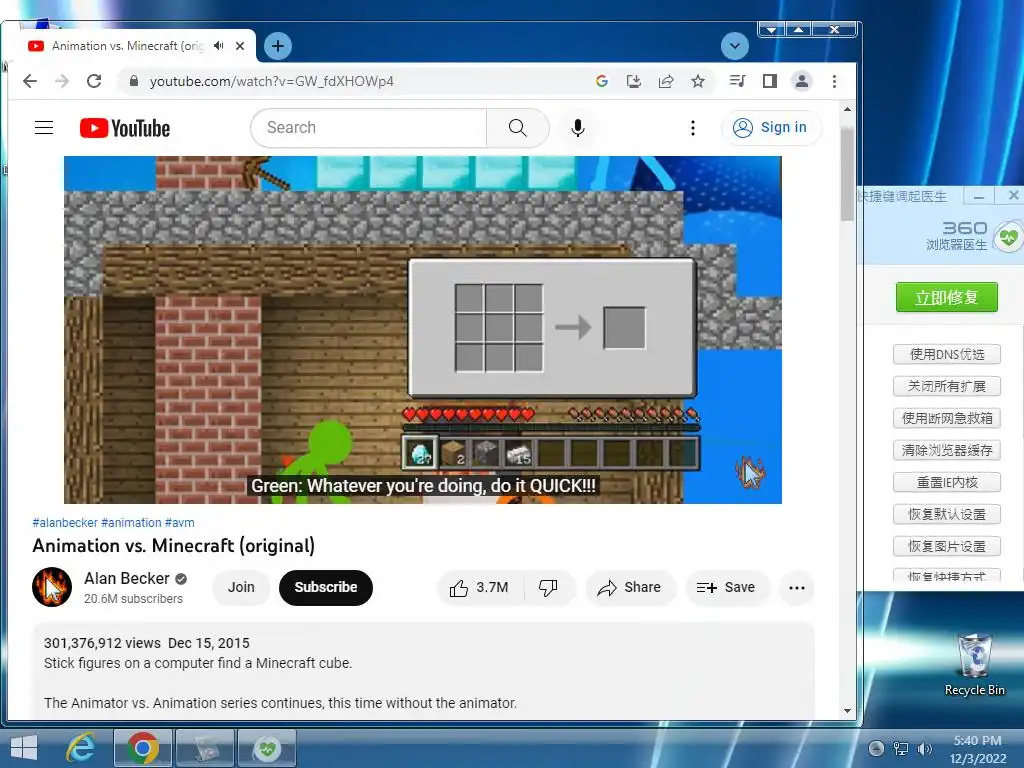Switch to Chrome in the taskbar
Screen dimensions: 1024x768
point(143,748)
